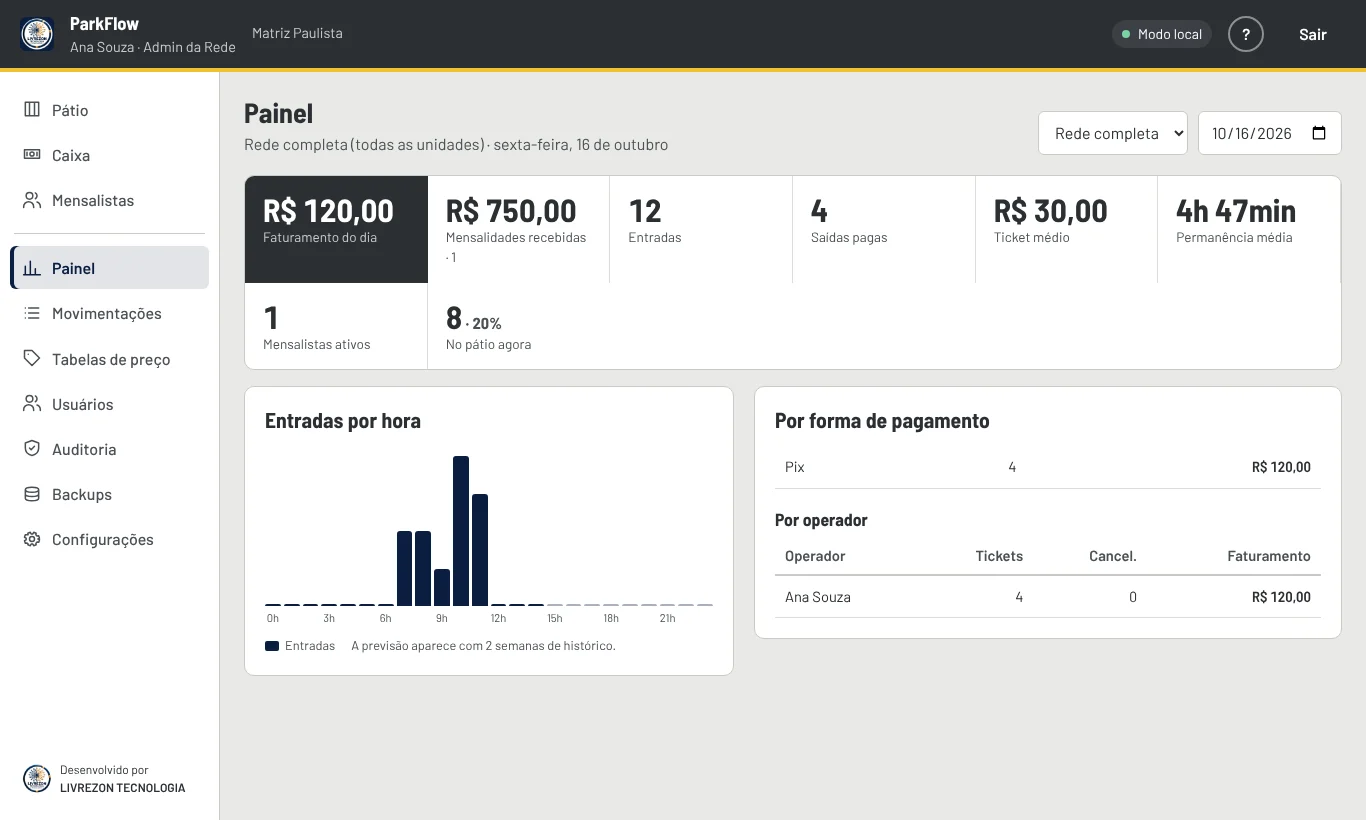
Task: Click the Pix payment row
Action: [1048, 467]
